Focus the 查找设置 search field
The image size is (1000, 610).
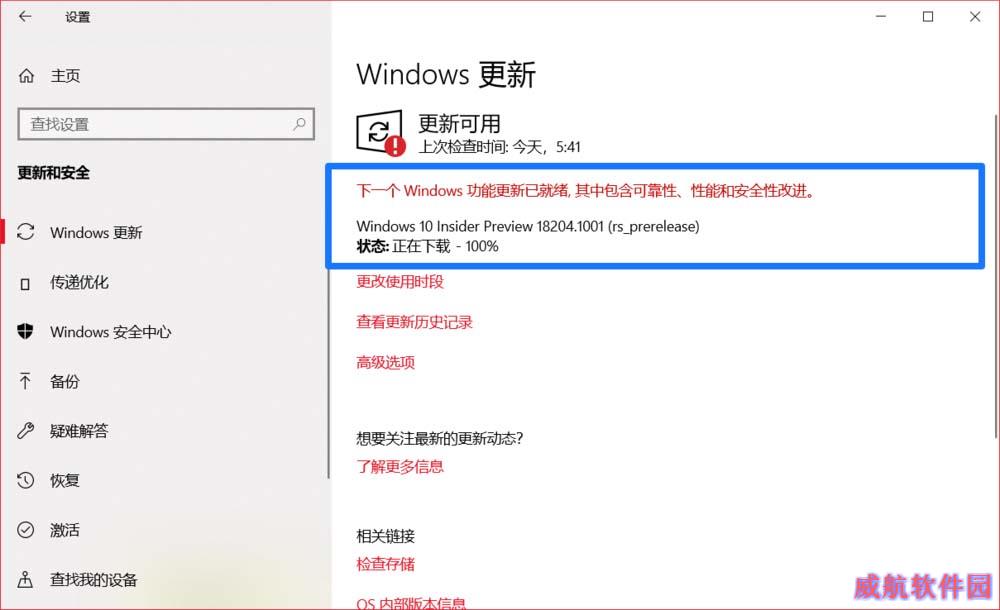(166, 124)
